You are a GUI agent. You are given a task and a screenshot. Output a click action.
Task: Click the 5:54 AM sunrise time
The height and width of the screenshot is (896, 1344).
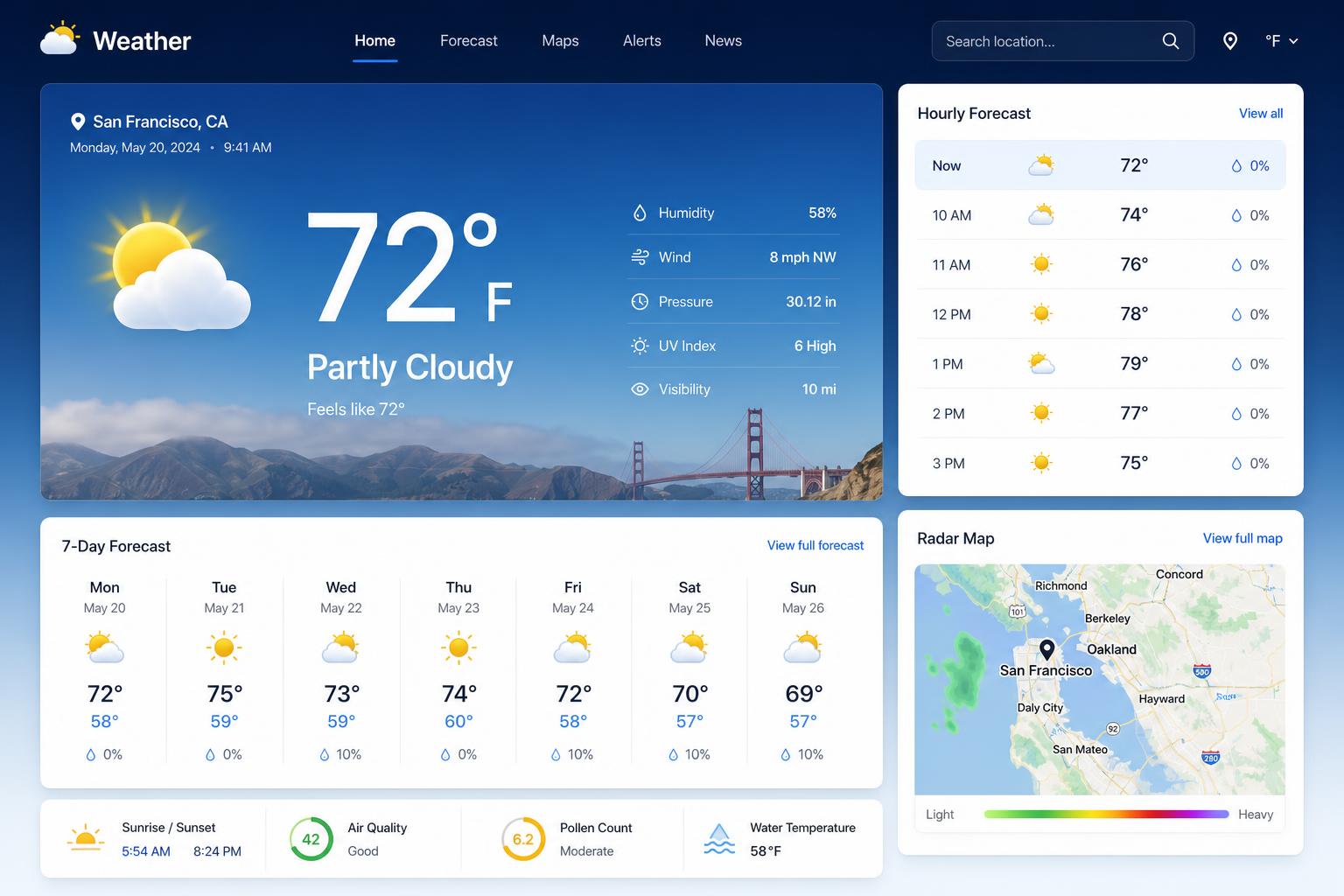click(146, 851)
